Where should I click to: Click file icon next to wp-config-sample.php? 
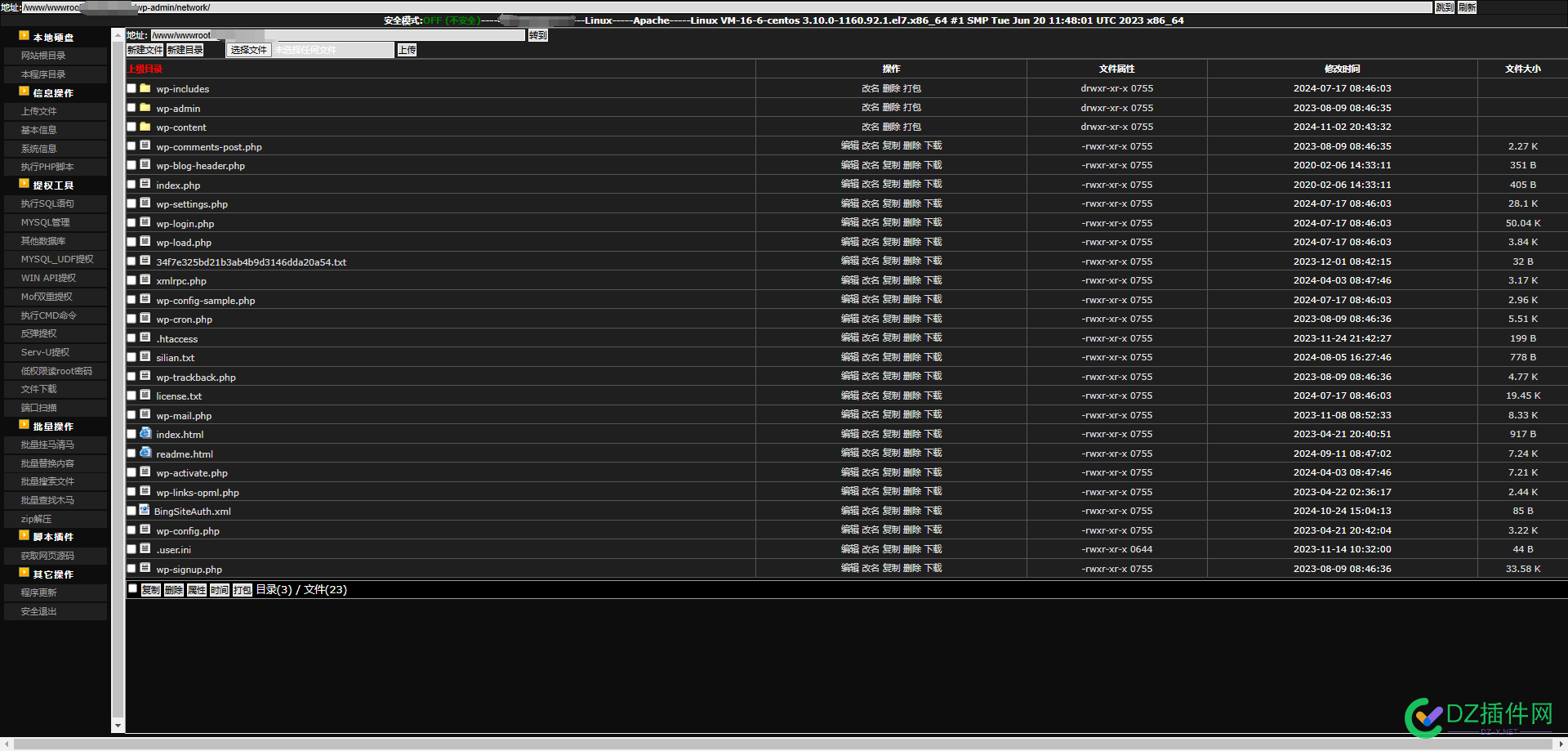(145, 299)
